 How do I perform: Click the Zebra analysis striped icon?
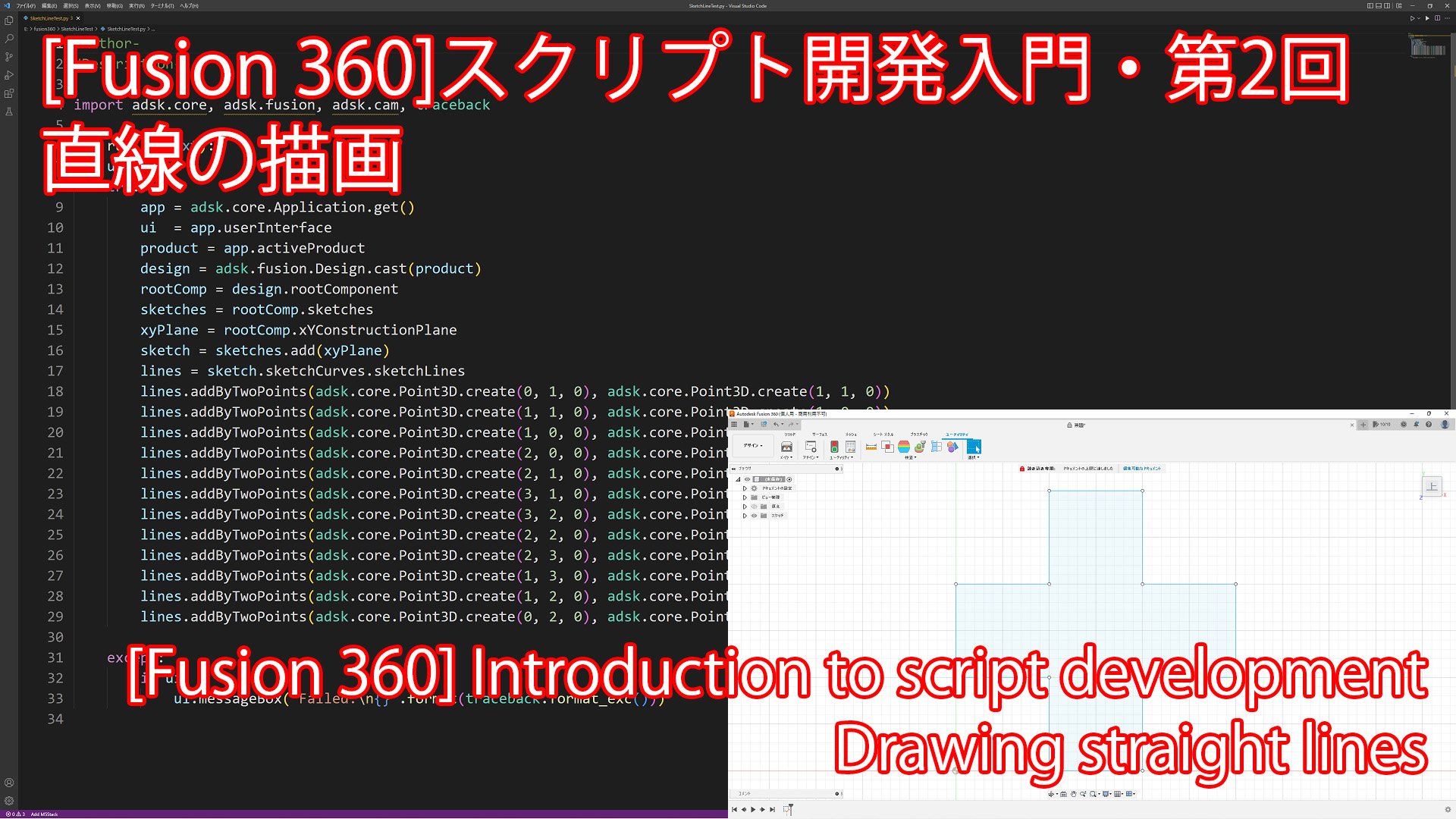(904, 447)
